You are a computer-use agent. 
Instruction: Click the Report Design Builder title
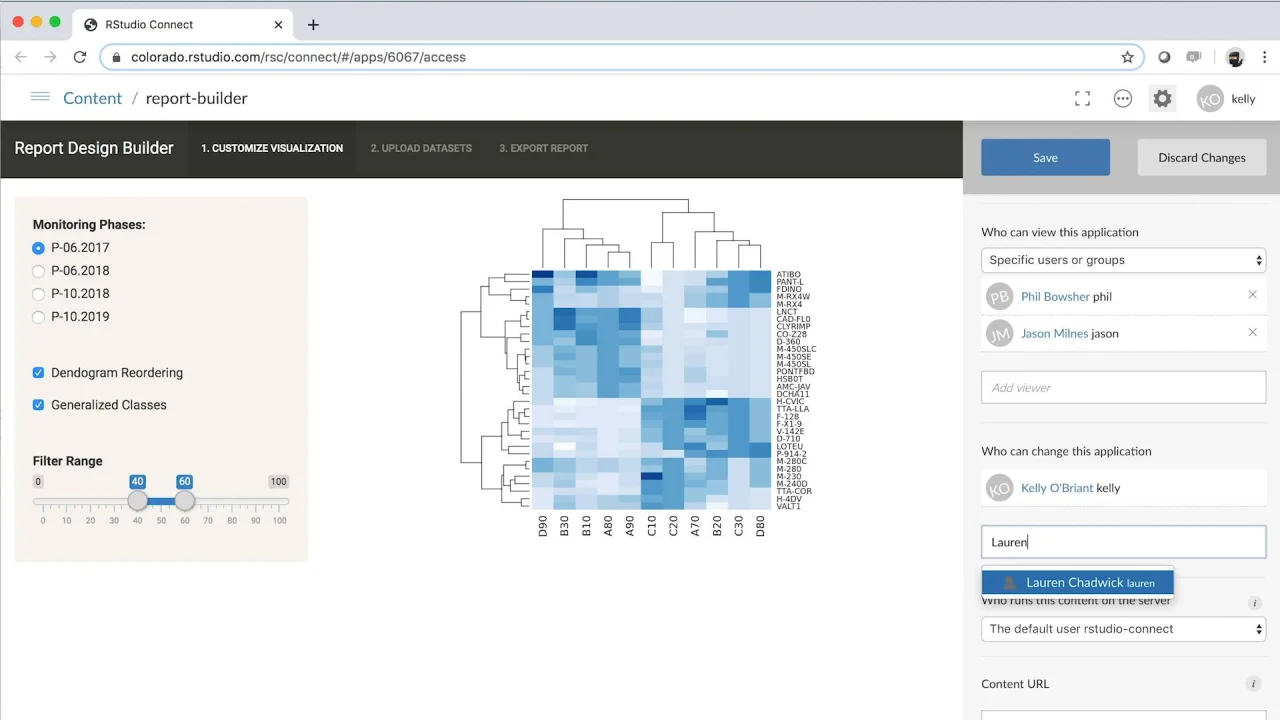point(94,148)
